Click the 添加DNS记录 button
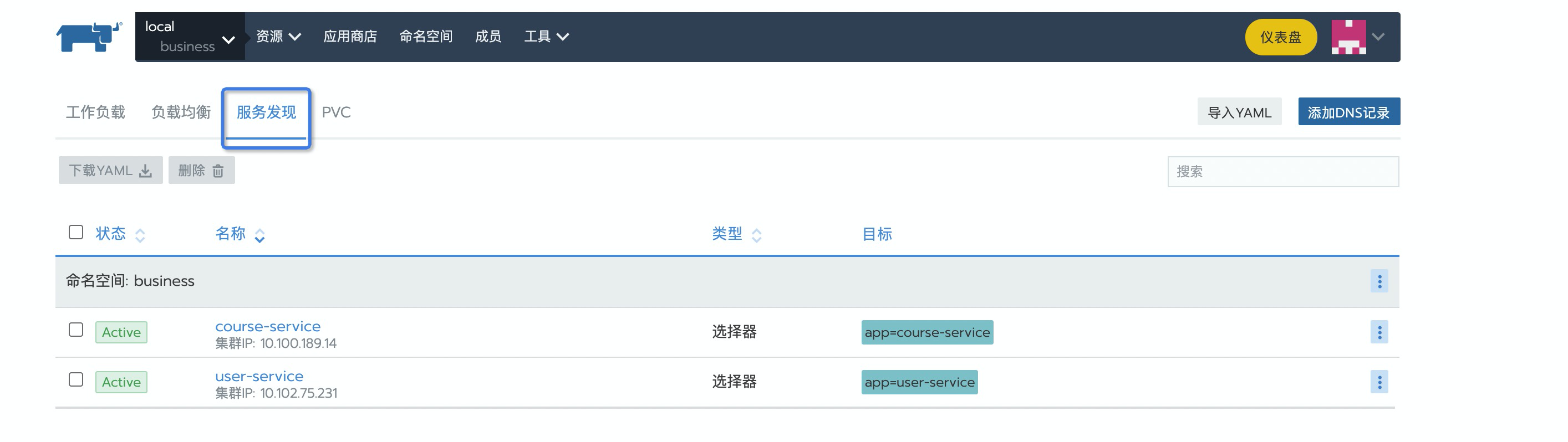 coord(1348,112)
